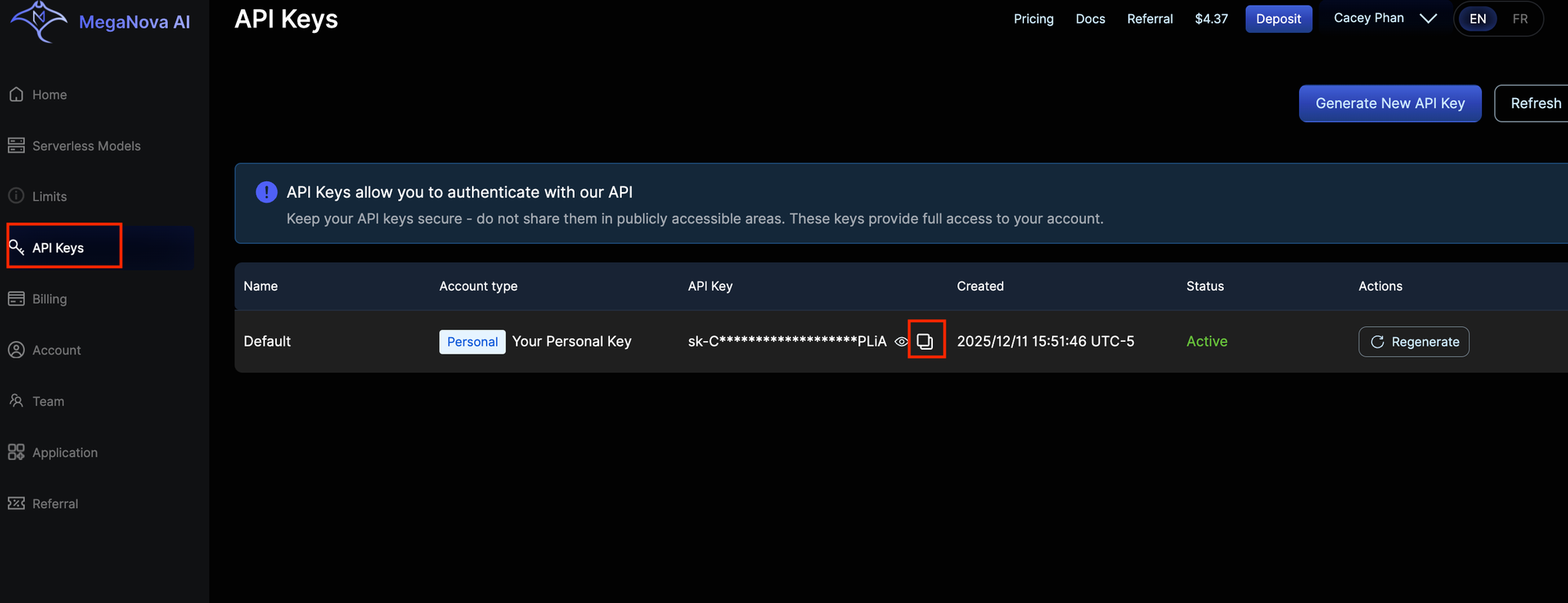
Task: Open the Account page
Action: 56,351
